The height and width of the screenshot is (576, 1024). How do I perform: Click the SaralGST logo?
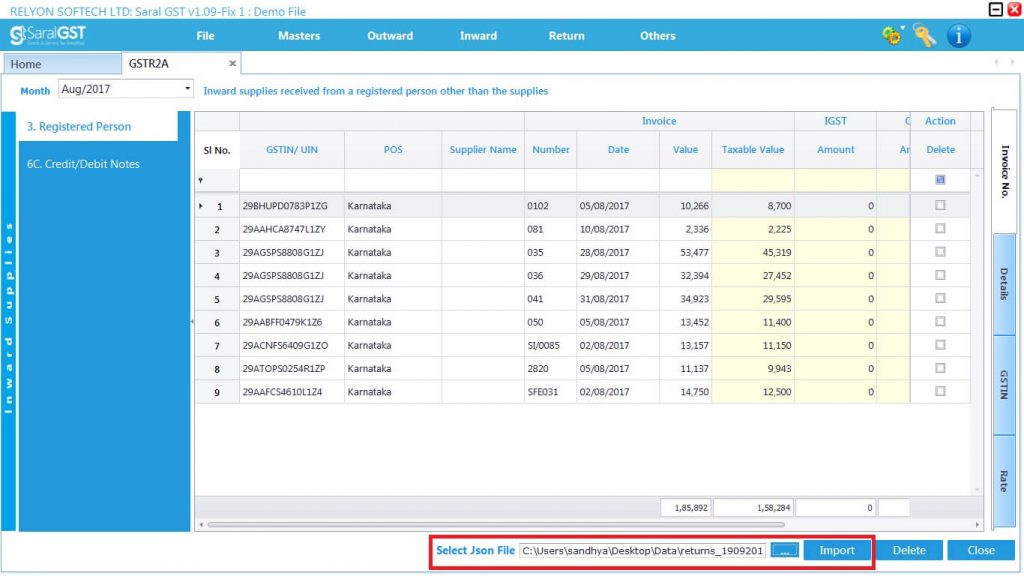[48, 35]
